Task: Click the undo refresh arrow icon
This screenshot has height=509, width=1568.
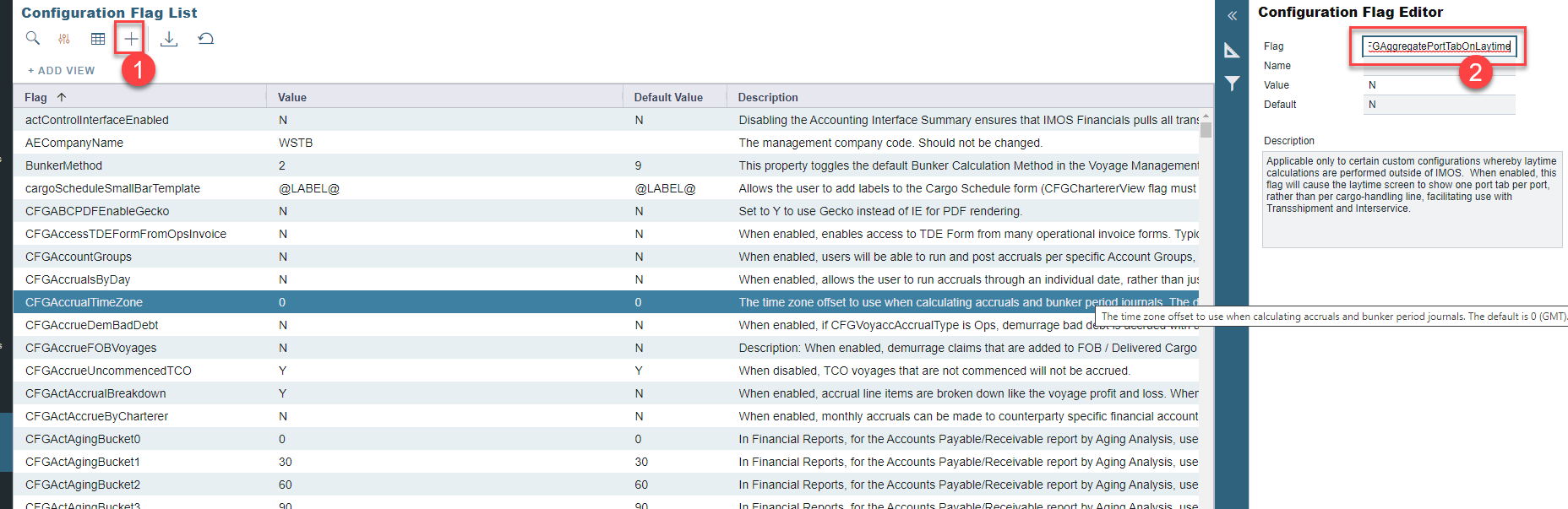Action: tap(205, 39)
